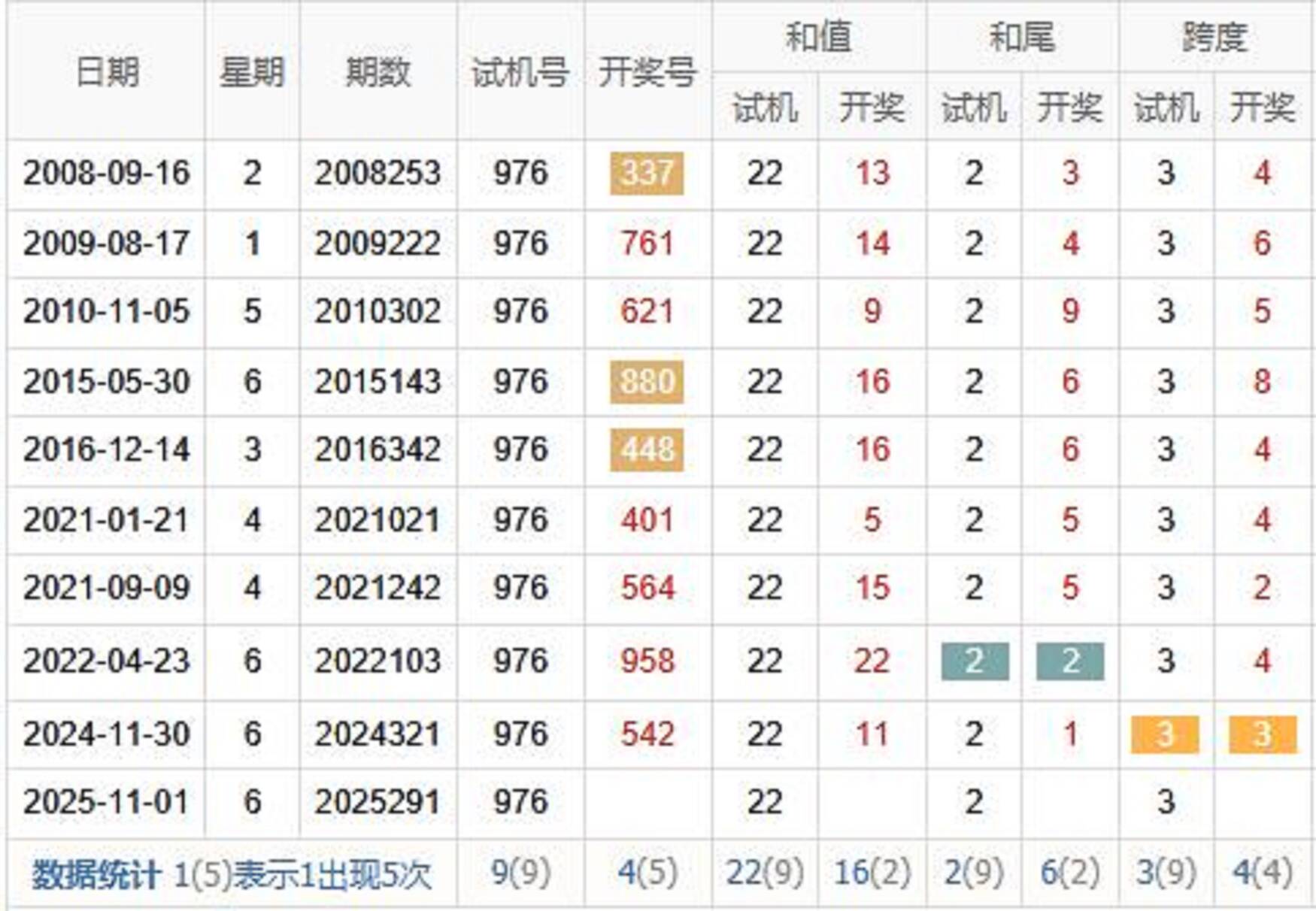The width and height of the screenshot is (1316, 911).
Task: Select highlighted draw number 880
Action: point(647,382)
